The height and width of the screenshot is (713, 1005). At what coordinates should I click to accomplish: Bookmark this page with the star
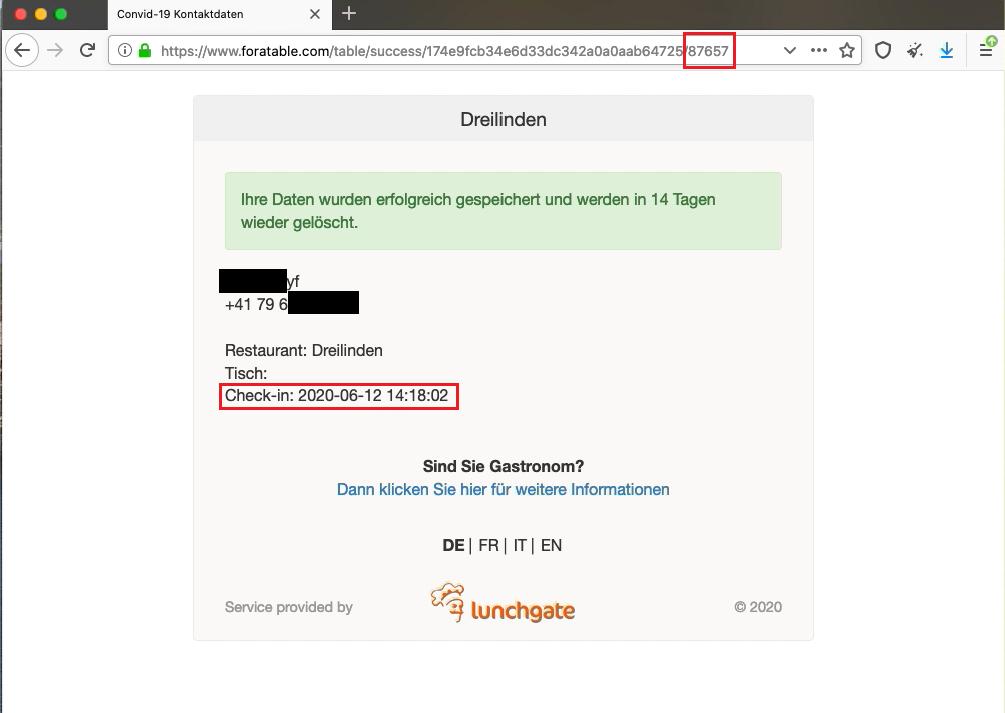pos(847,50)
